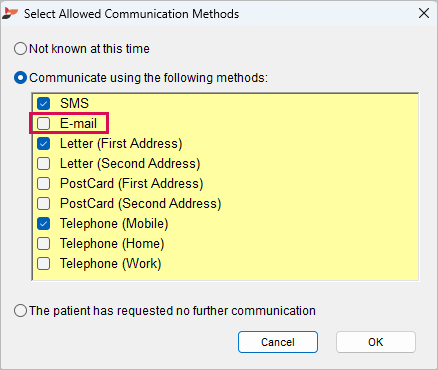Enable Telephone (Work) checkbox
Image resolution: width=438 pixels, height=370 pixels.
coord(44,263)
